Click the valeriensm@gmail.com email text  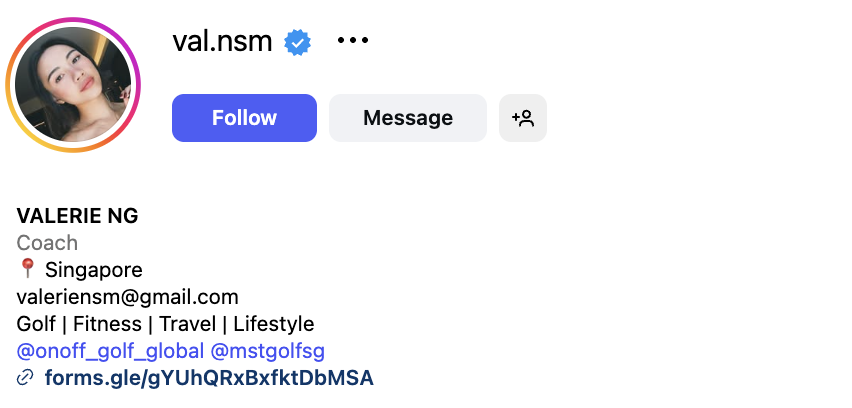tap(128, 297)
